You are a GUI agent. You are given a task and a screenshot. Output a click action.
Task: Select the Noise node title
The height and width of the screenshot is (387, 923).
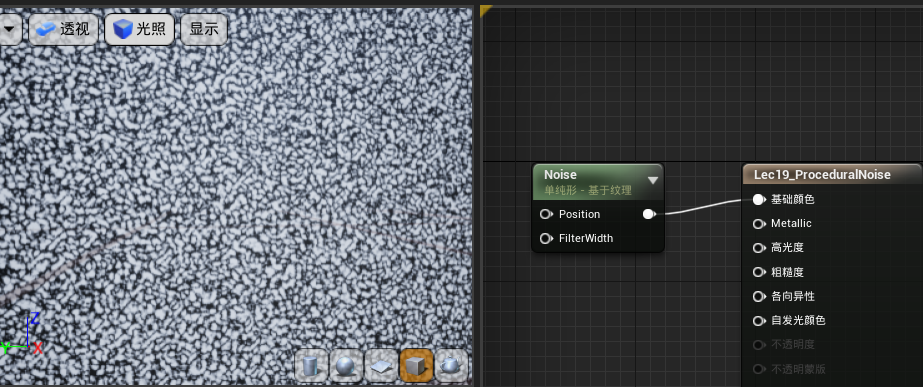[x=560, y=175]
